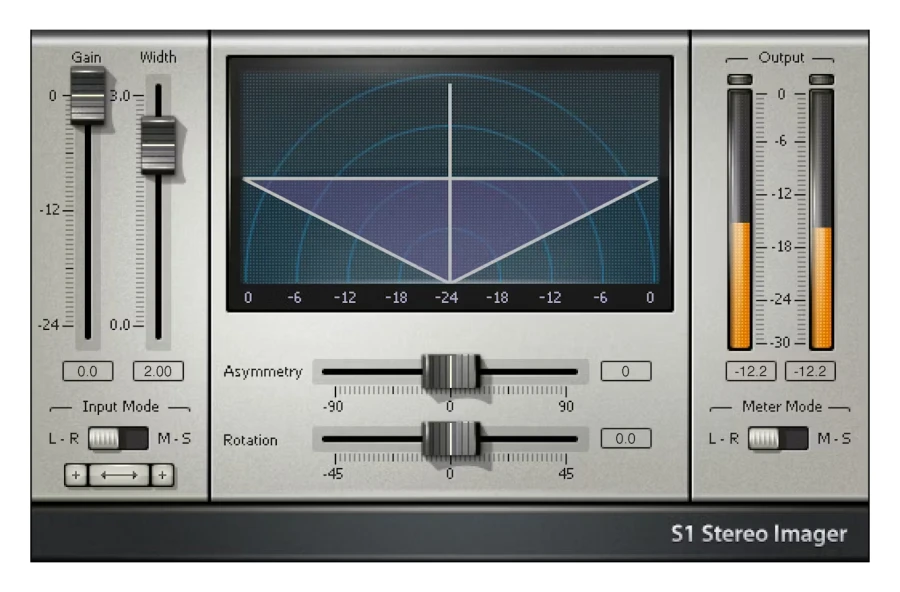Click the Gain fader handle

(88, 95)
